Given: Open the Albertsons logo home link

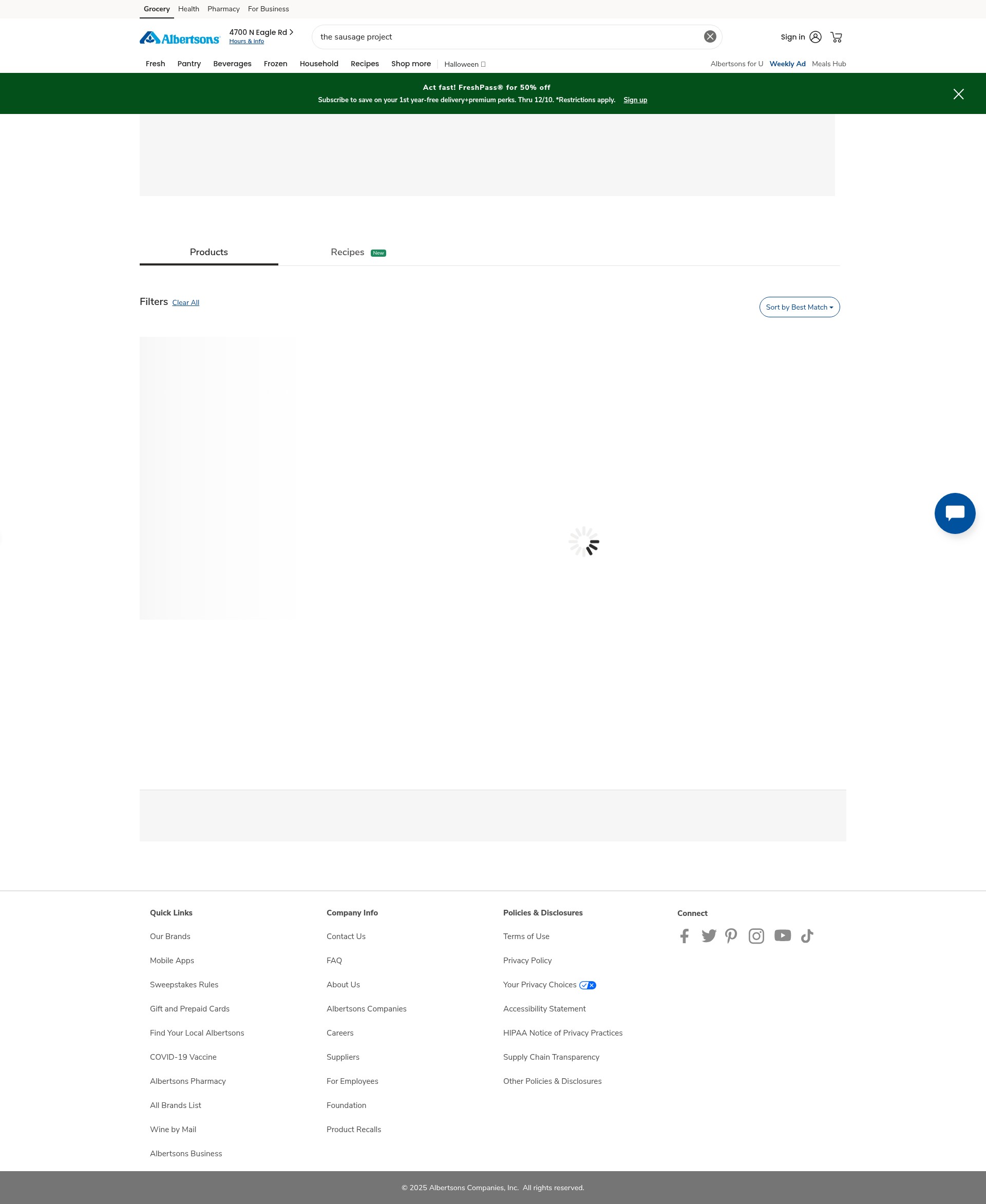Looking at the screenshot, I should pyautogui.click(x=179, y=38).
